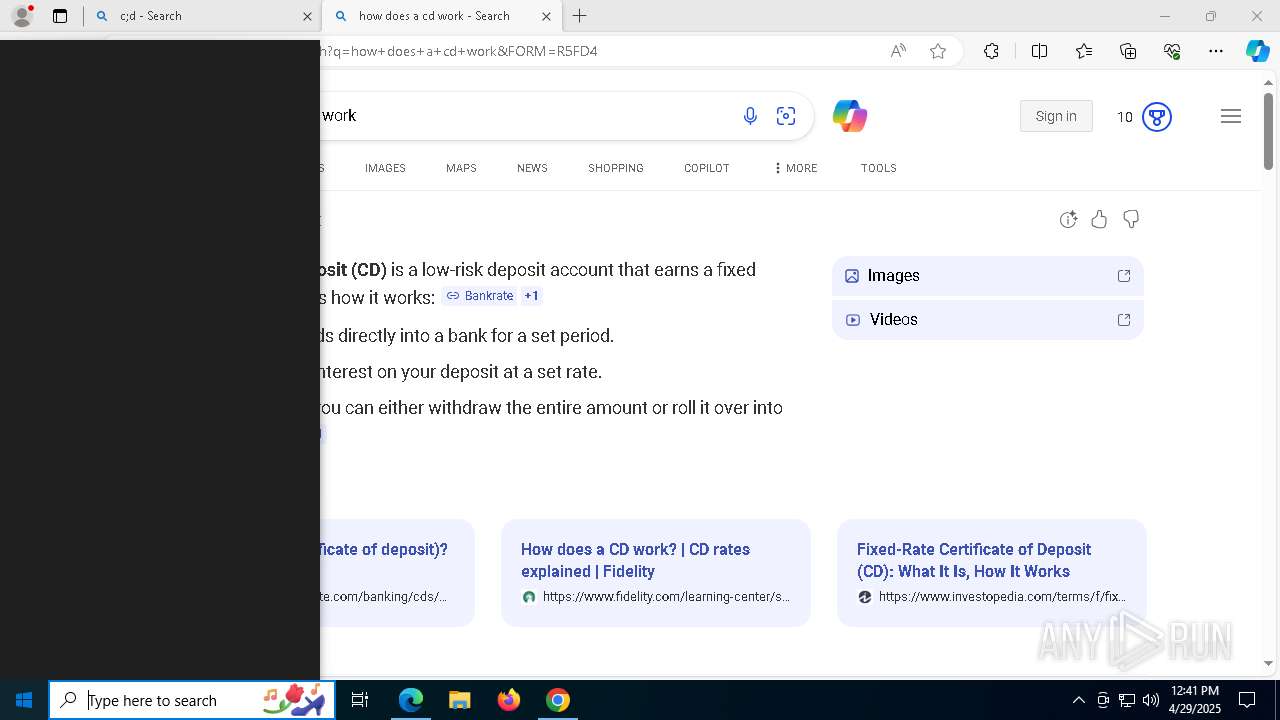Viewport: 1280px width, 720px height.
Task: Launch Firefox from the taskbar
Action: pos(509,700)
